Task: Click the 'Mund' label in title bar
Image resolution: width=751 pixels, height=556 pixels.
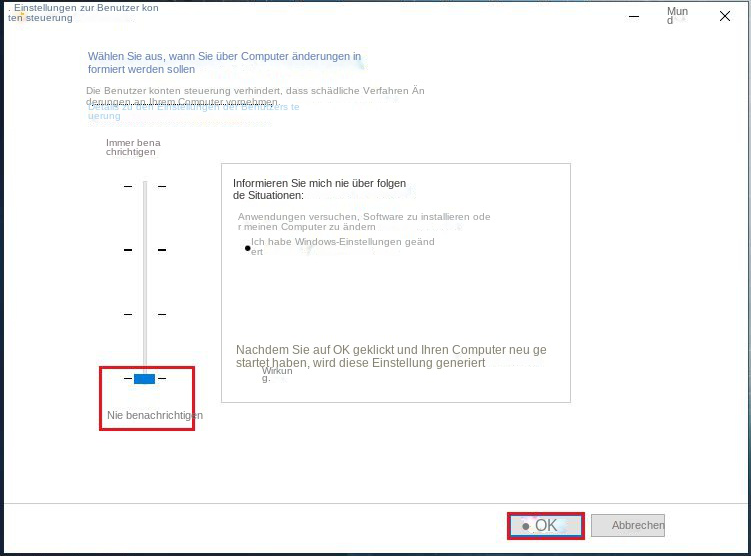Action: pos(677,15)
